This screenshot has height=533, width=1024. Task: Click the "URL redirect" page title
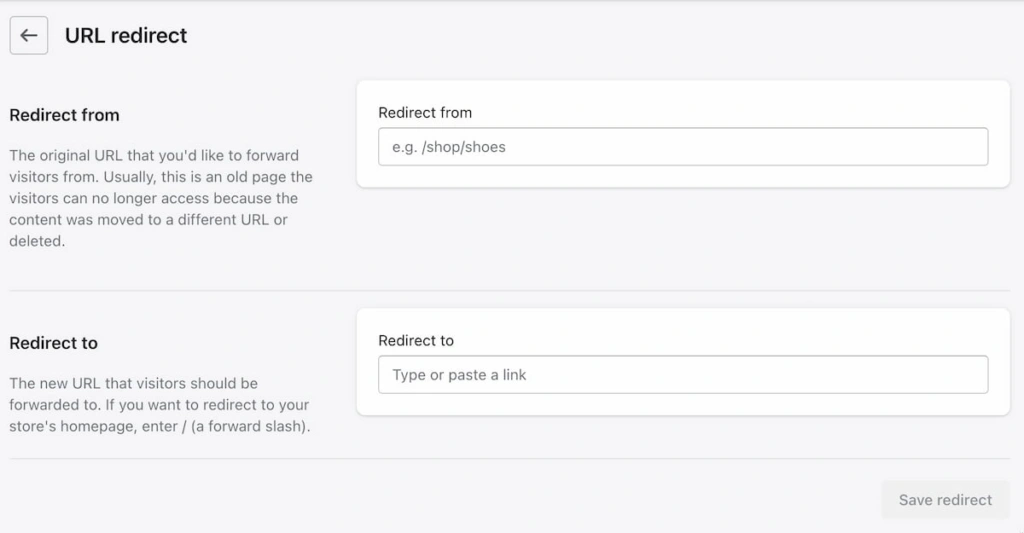click(126, 36)
